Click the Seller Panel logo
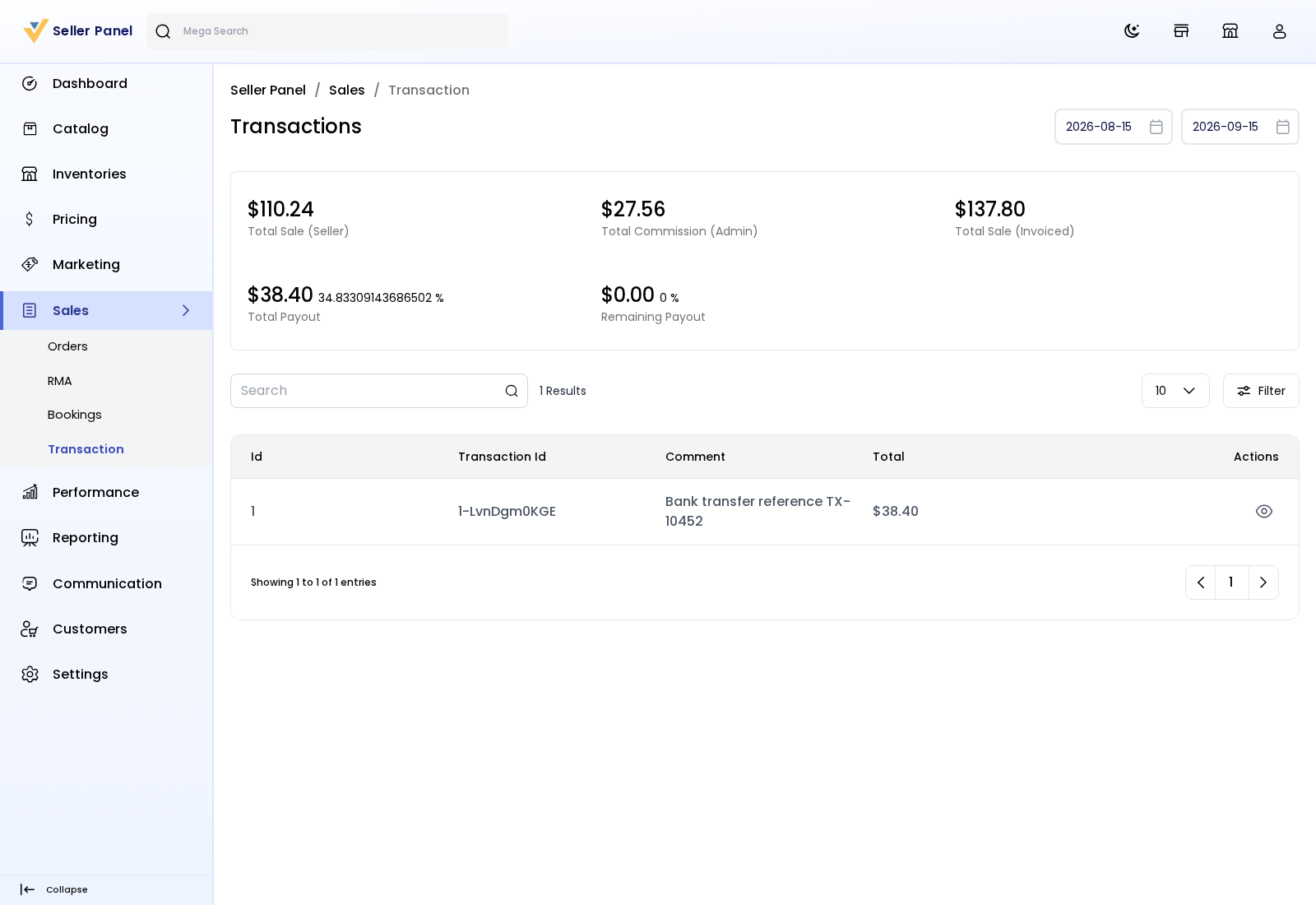The height and width of the screenshot is (905, 1316). pyautogui.click(x=78, y=31)
